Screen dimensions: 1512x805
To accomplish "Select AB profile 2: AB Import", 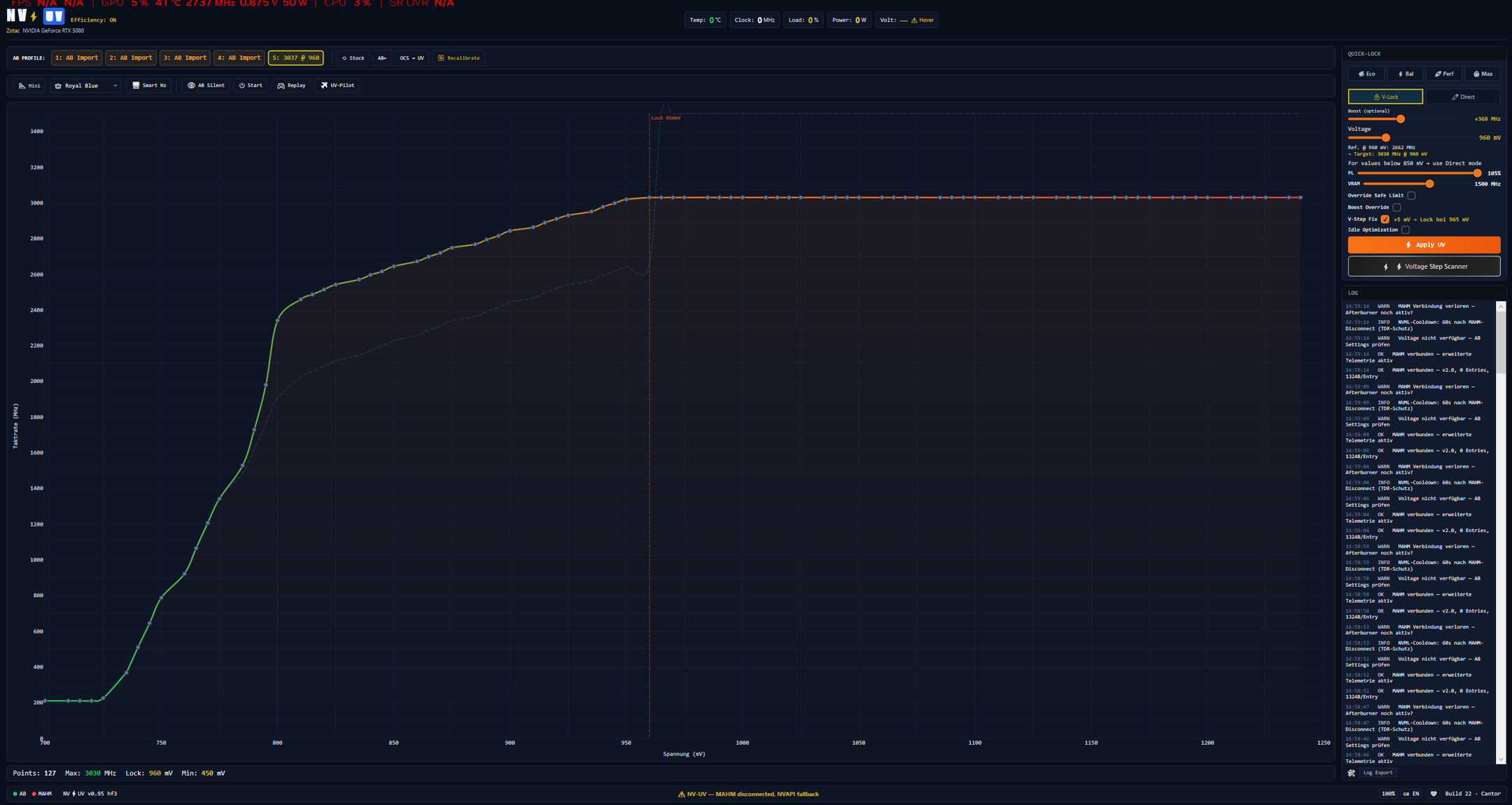I will (x=131, y=58).
